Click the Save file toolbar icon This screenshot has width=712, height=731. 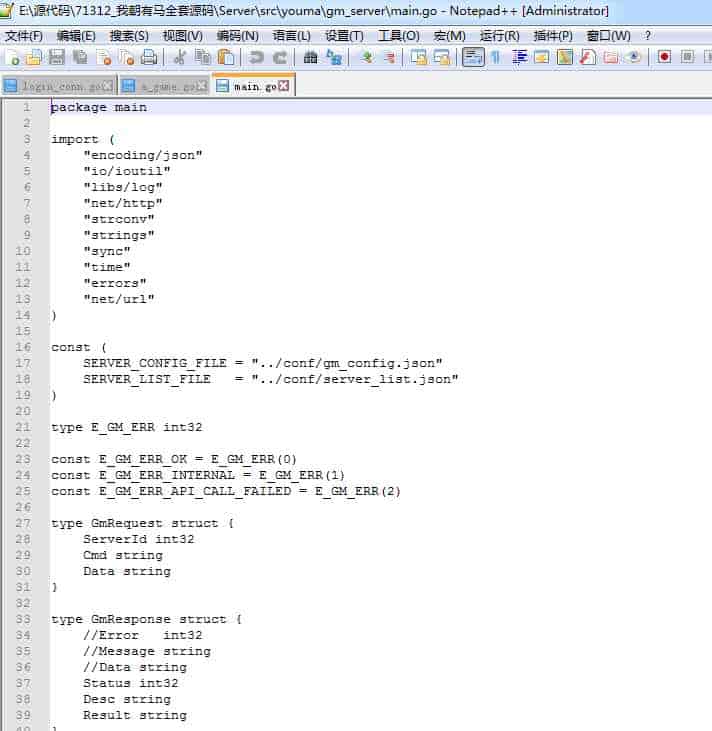(57, 57)
